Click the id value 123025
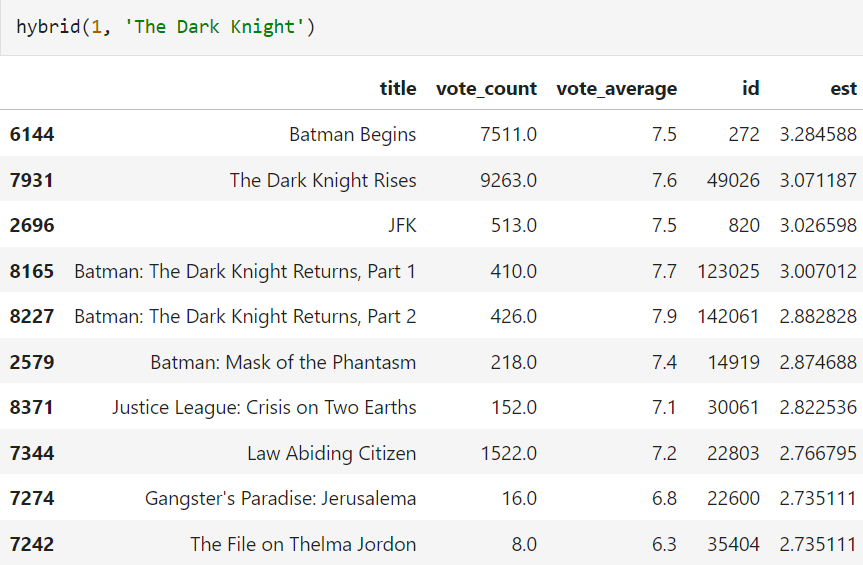The image size is (863, 565). pyautogui.click(x=728, y=271)
